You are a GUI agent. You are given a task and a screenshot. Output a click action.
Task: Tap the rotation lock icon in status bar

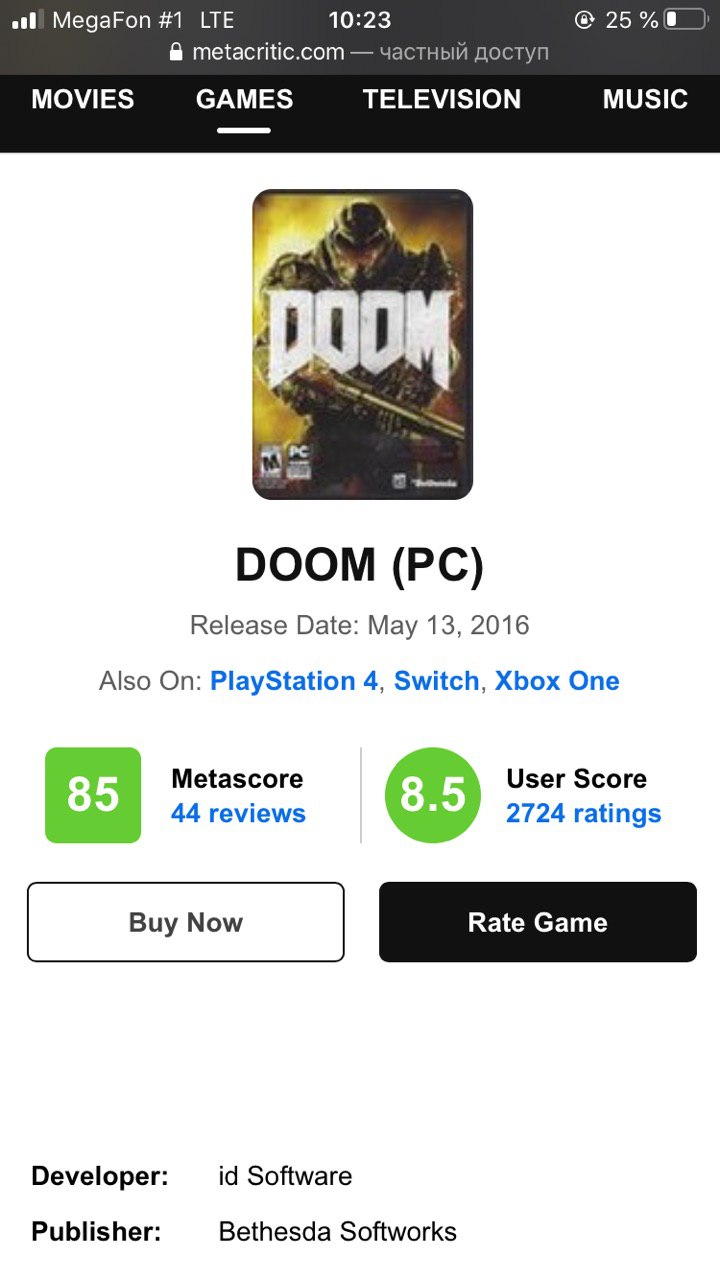point(585,19)
